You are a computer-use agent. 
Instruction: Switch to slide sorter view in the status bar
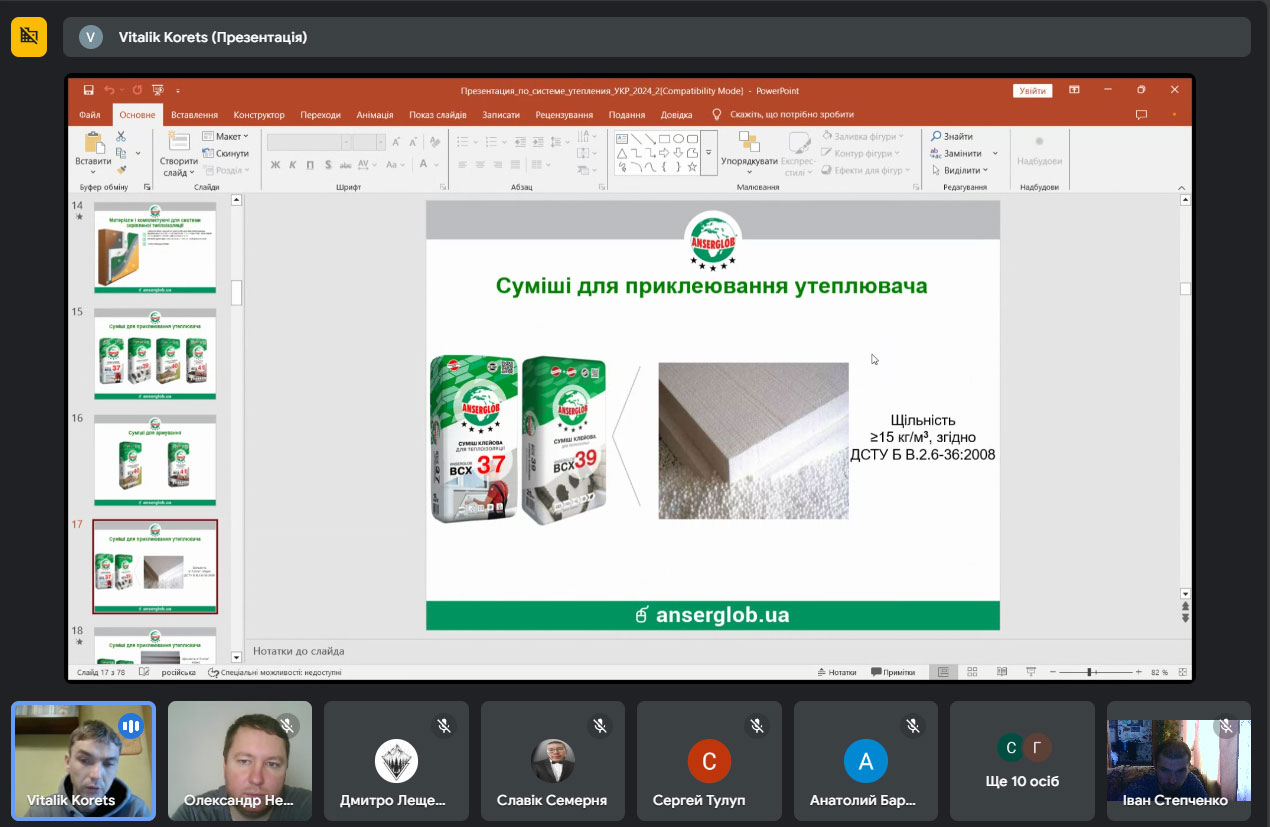point(971,672)
